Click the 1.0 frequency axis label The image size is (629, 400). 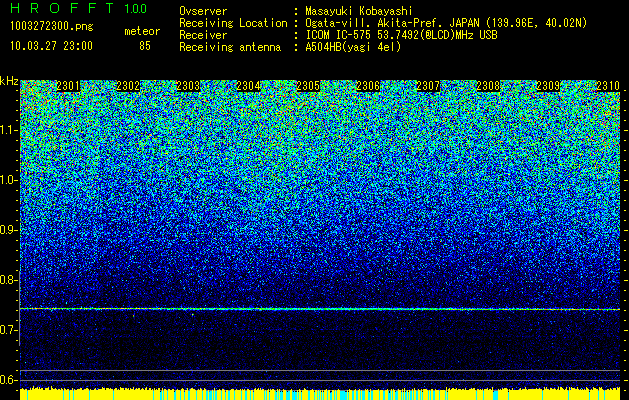point(8,180)
